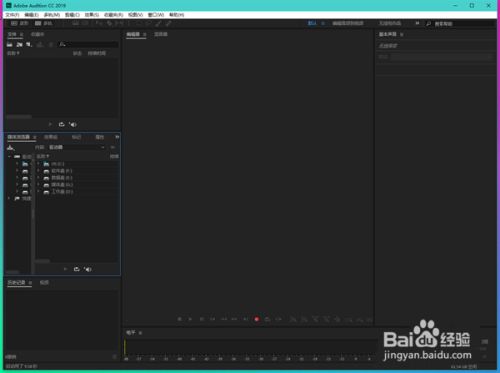The height and width of the screenshot is (373, 500).
Task: Click the shortcuts icon in Media Browser
Action: pos(11,147)
